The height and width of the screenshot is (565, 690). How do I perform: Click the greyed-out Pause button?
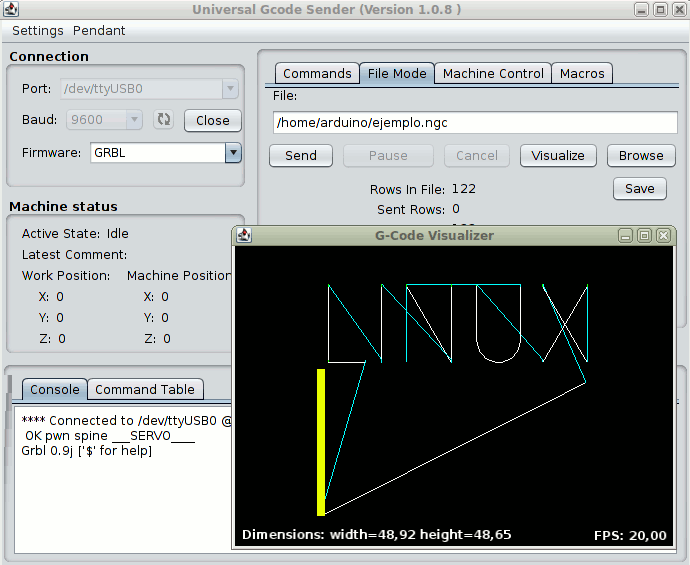coord(388,156)
